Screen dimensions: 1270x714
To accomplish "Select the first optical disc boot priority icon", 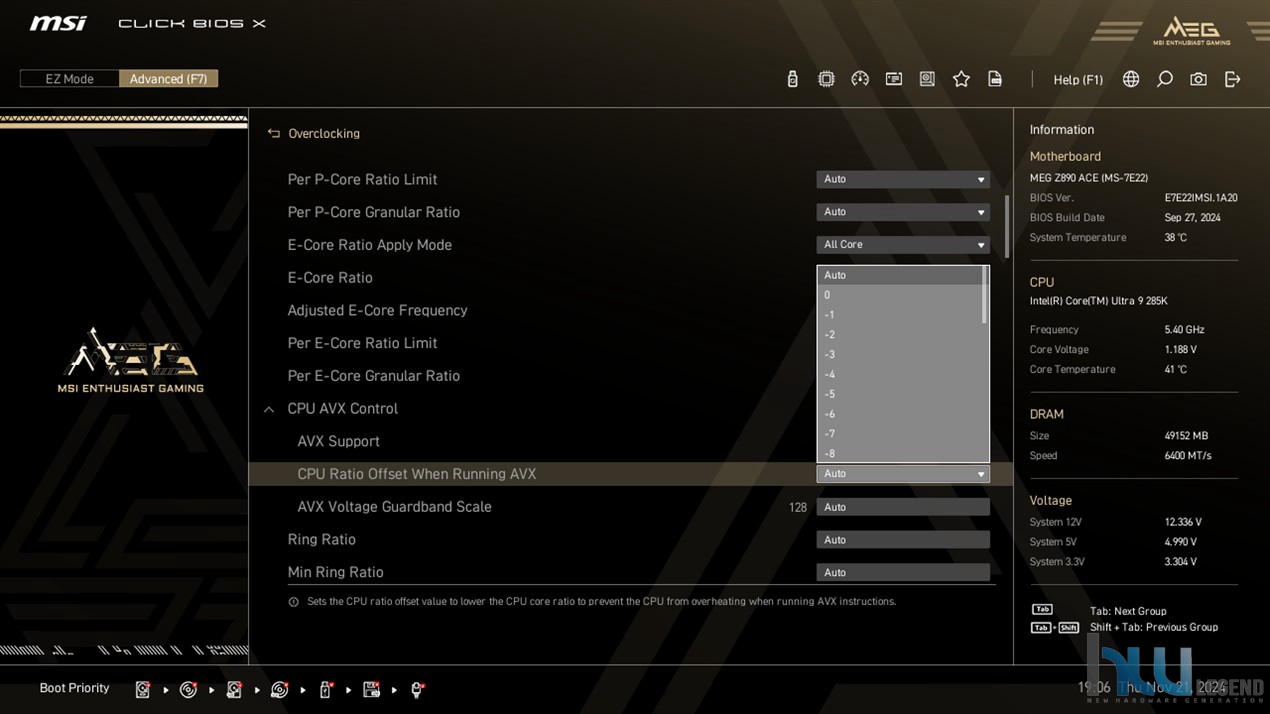I will click(188, 689).
